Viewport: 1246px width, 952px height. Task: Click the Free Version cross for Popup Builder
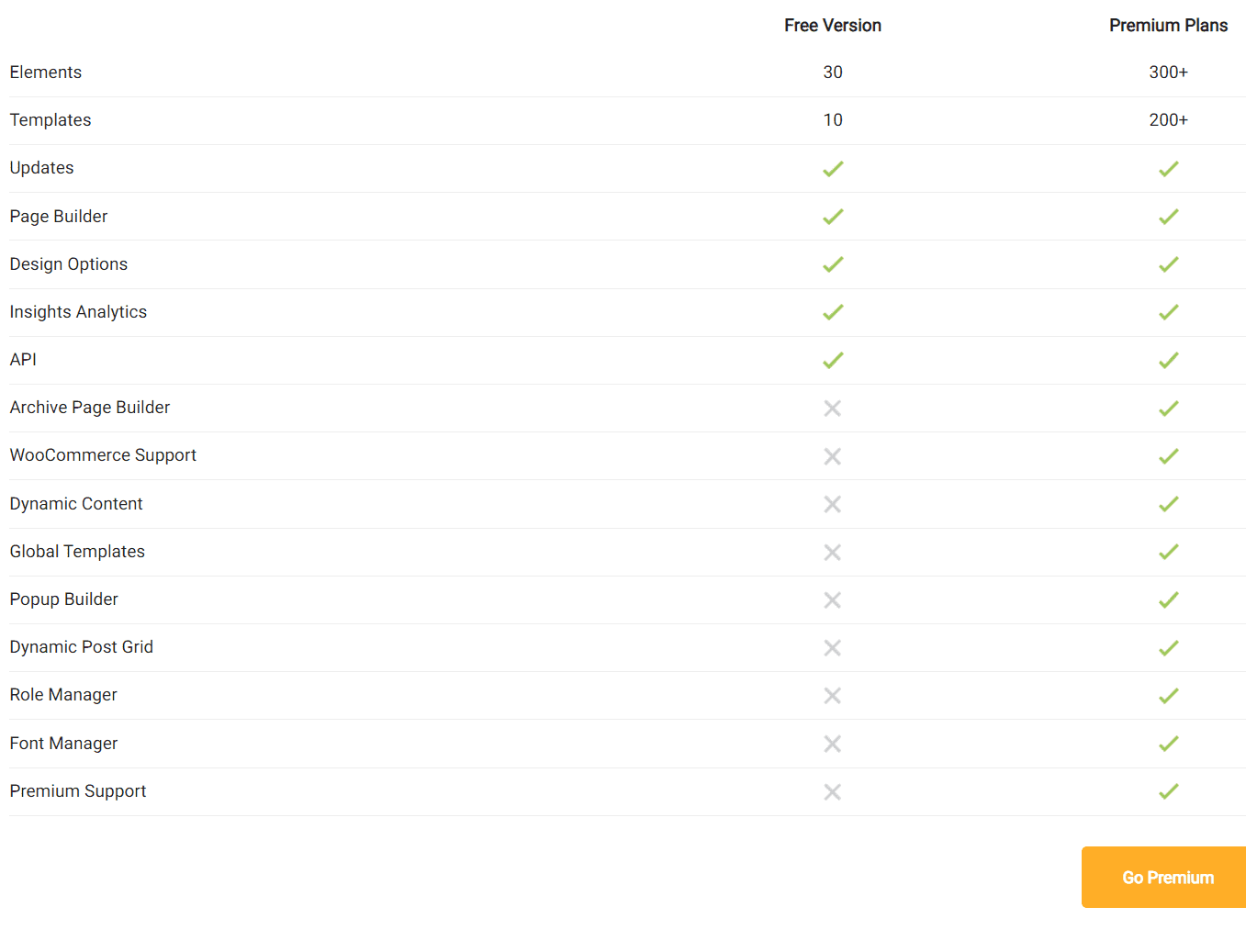[833, 599]
